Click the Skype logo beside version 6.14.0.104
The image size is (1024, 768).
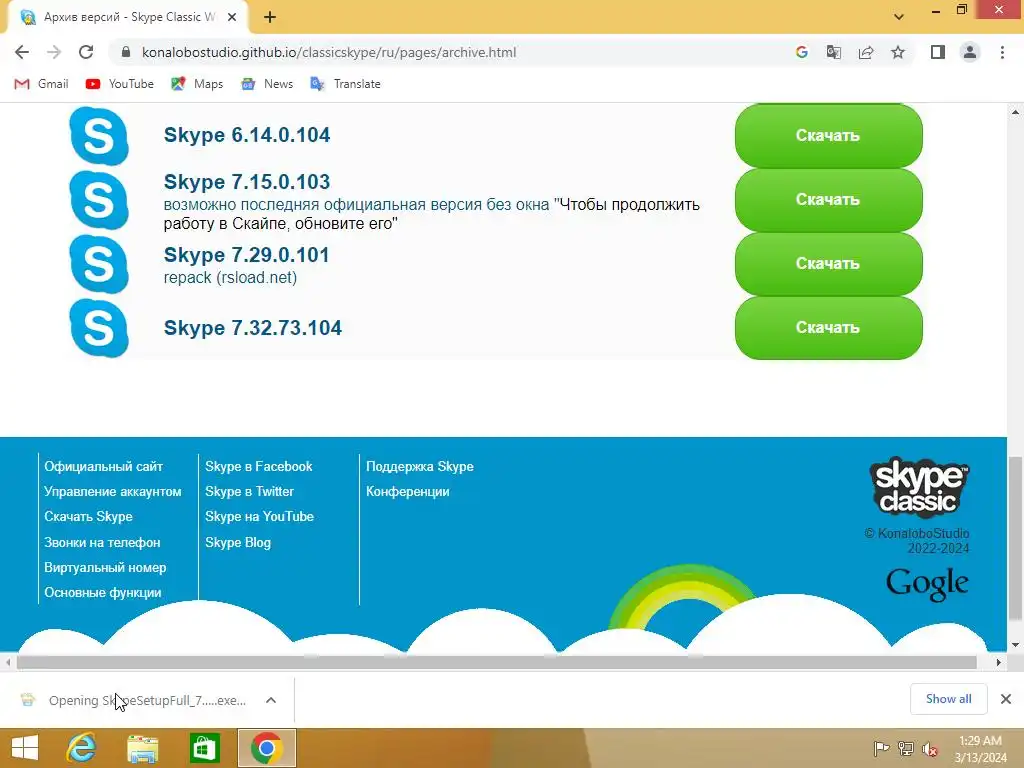tap(99, 136)
